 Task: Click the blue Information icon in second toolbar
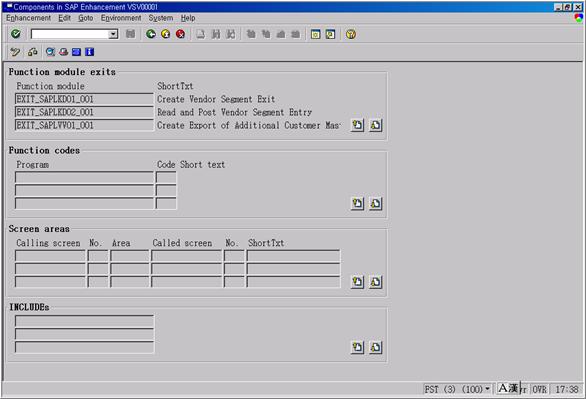89,52
